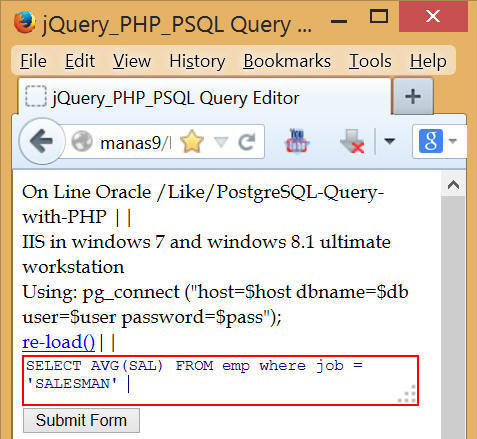Click the Submit Form button
This screenshot has height=439, width=477.
pyautogui.click(x=81, y=420)
